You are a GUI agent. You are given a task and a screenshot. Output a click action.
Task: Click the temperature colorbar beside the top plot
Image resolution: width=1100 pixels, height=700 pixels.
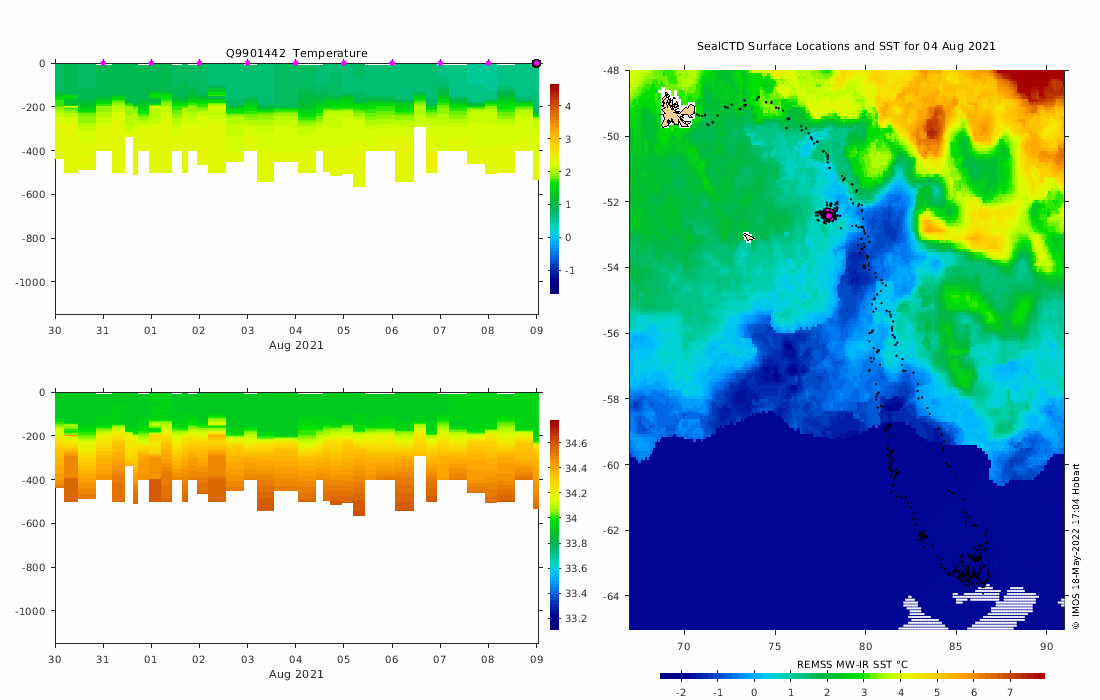point(554,189)
